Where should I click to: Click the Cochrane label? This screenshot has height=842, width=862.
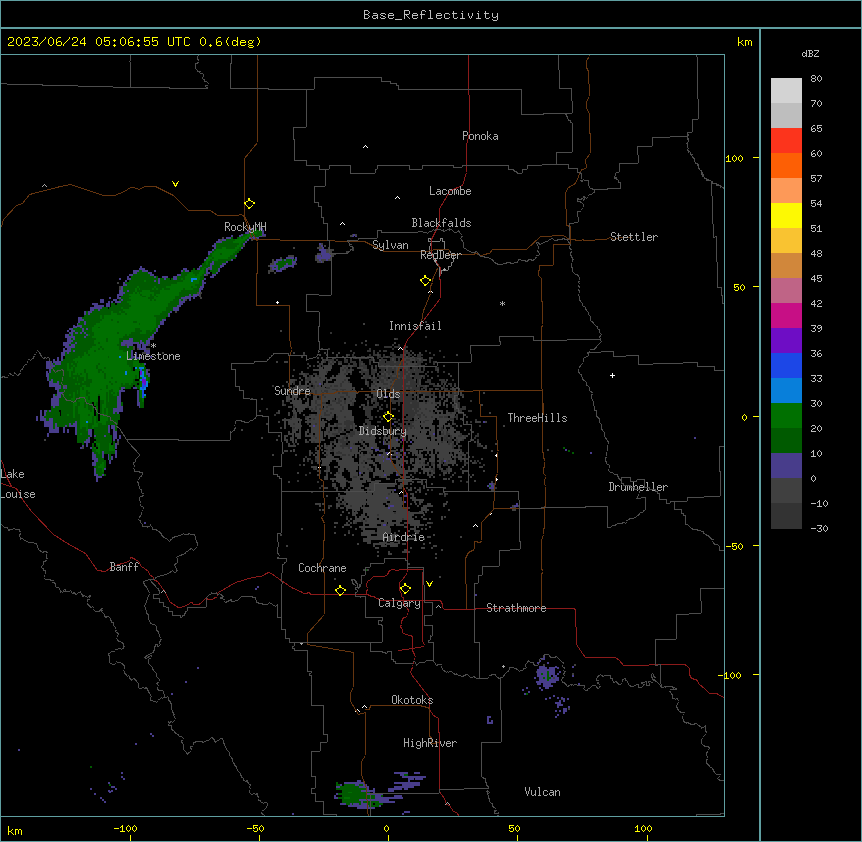click(x=322, y=568)
